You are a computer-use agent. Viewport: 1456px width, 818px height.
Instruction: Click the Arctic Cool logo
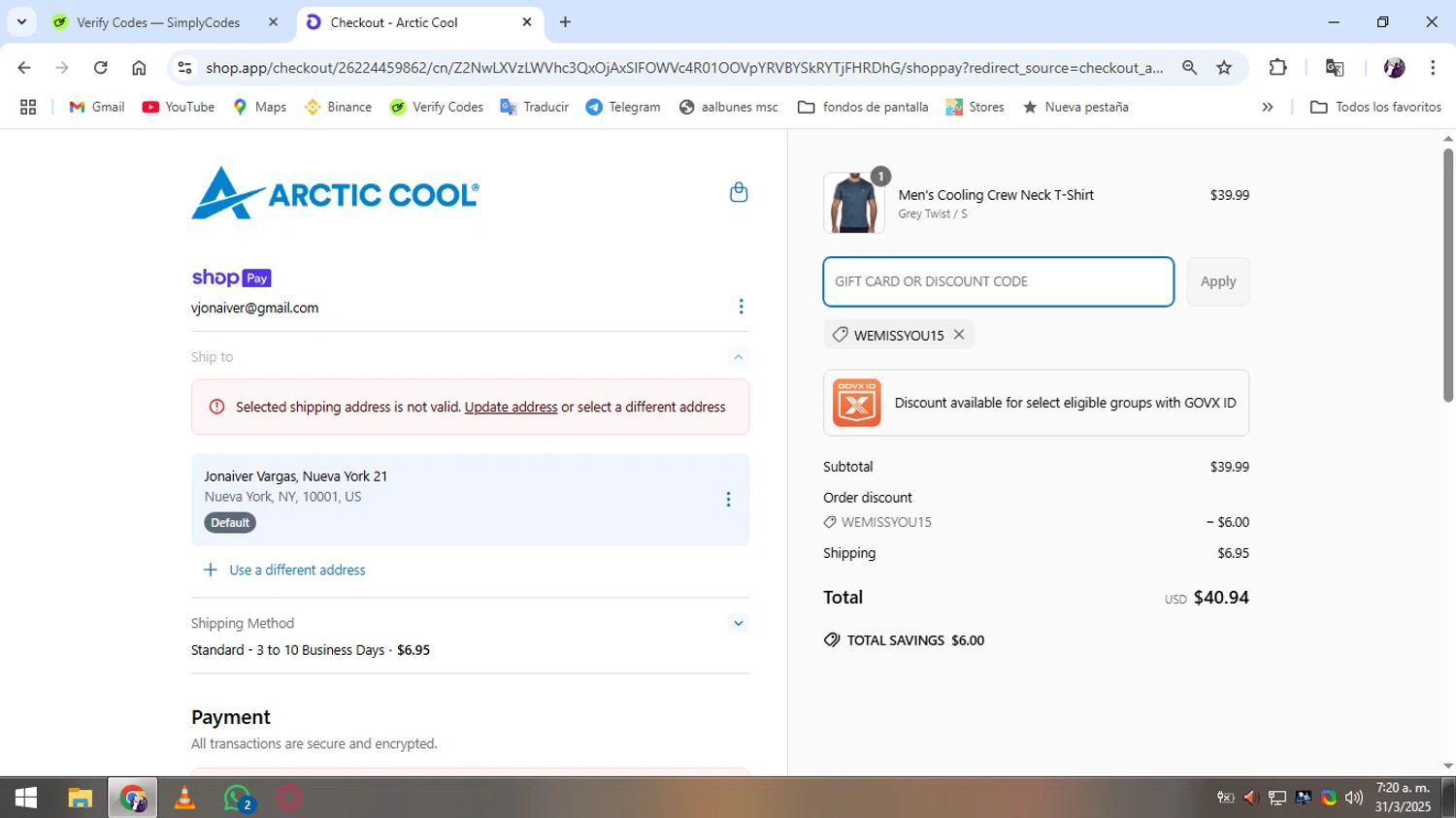click(x=335, y=193)
